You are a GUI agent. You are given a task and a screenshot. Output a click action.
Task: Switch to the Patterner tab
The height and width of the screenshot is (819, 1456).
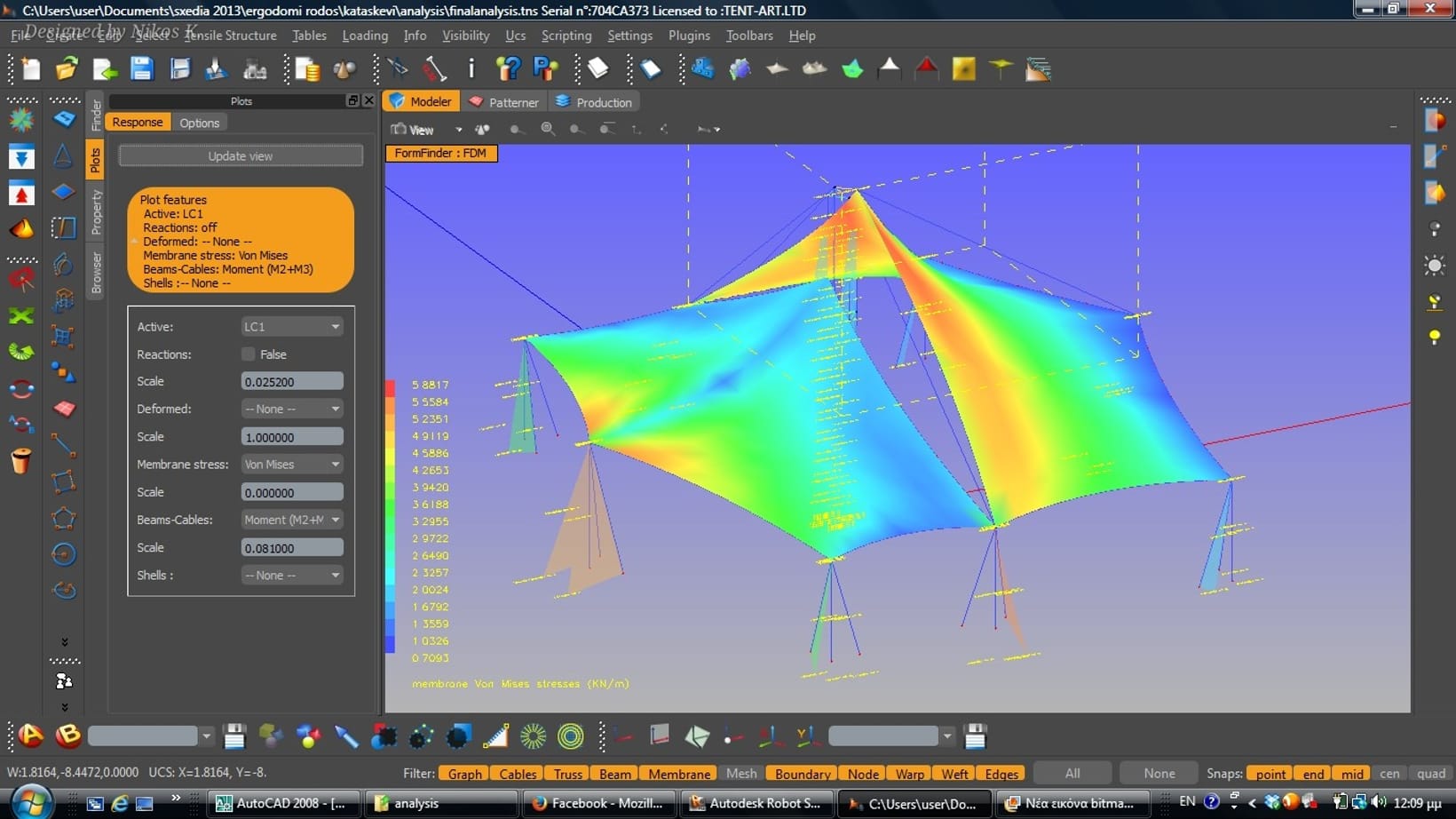tap(504, 102)
